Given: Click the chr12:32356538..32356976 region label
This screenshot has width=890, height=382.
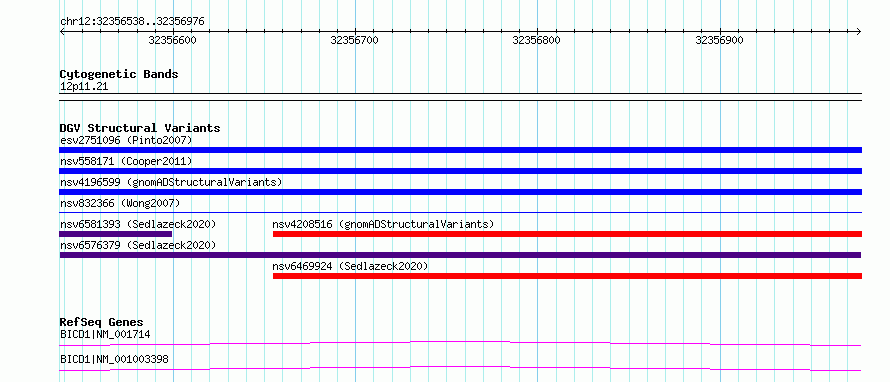Looking at the screenshot, I should [x=132, y=22].
